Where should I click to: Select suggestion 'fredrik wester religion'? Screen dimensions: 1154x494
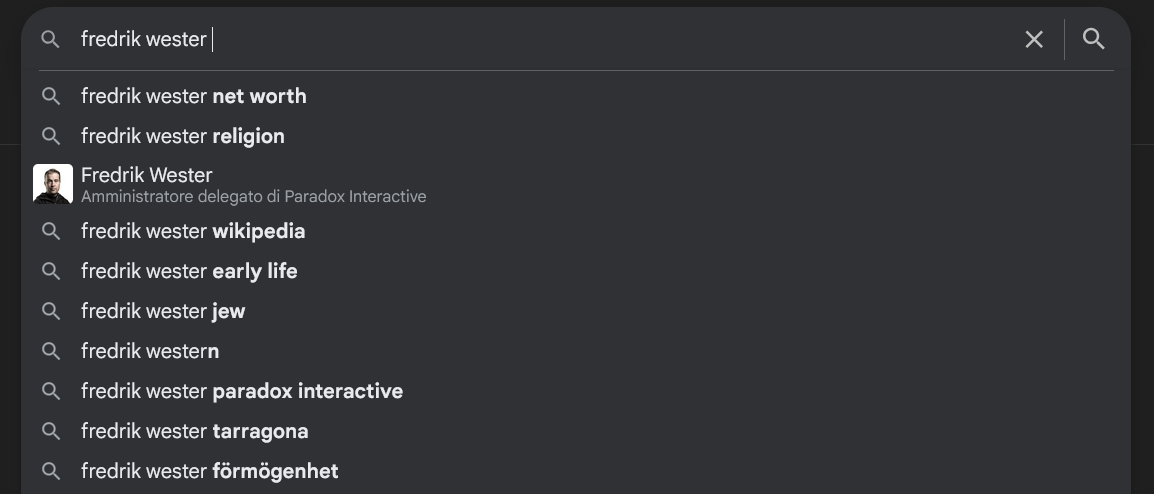click(576, 135)
